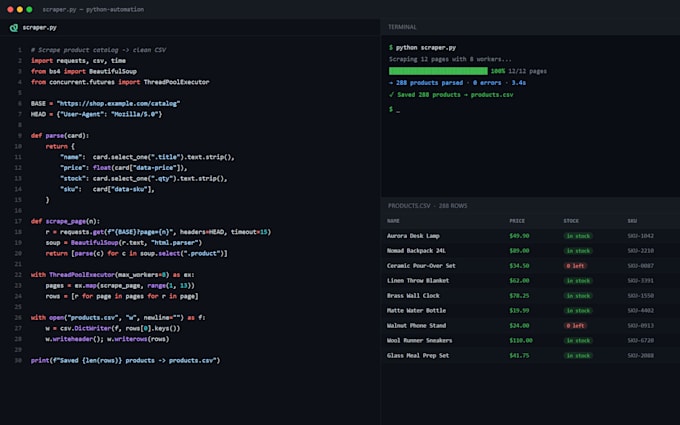
Task: Select the Wool Runner Sneakers cell
Action: pyautogui.click(x=419, y=340)
